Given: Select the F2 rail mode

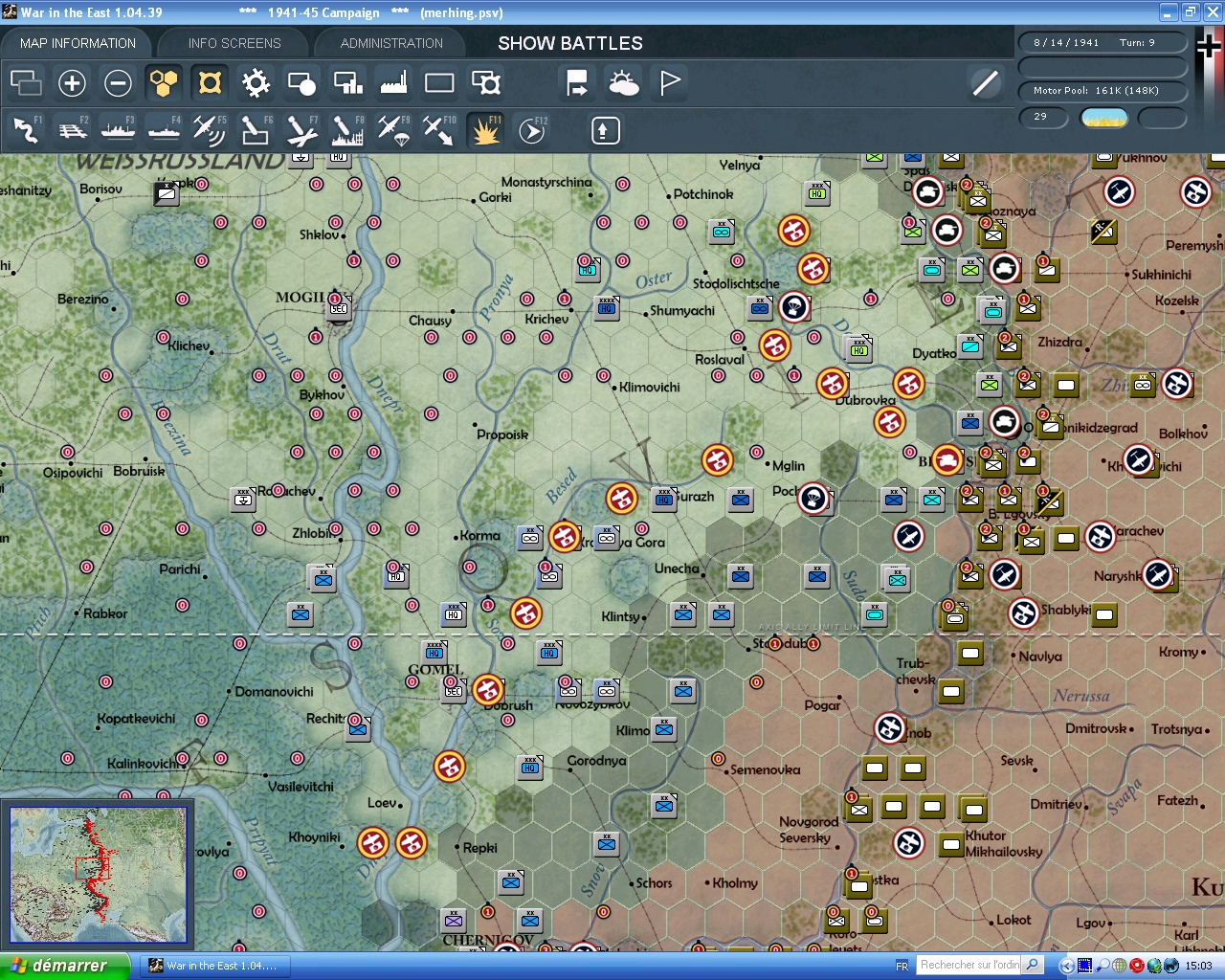Looking at the screenshot, I should 72,130.
